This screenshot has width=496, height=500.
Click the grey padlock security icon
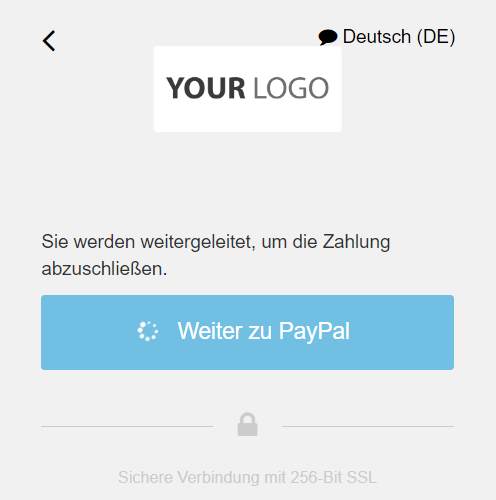(247, 424)
